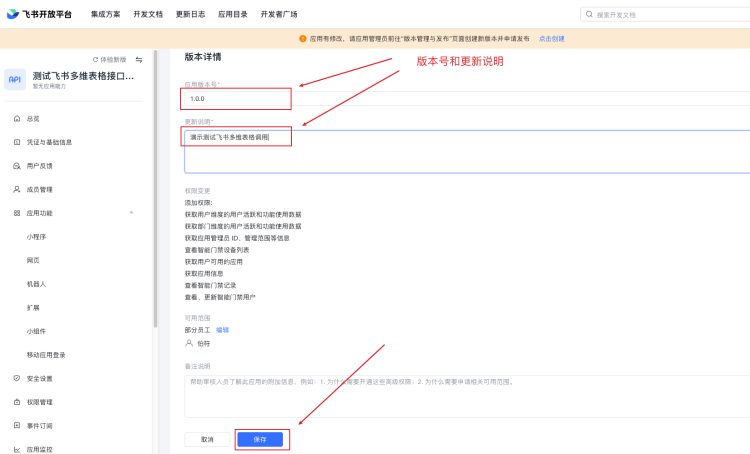Click the 总览 home icon
This screenshot has height=454, width=750.
17,119
